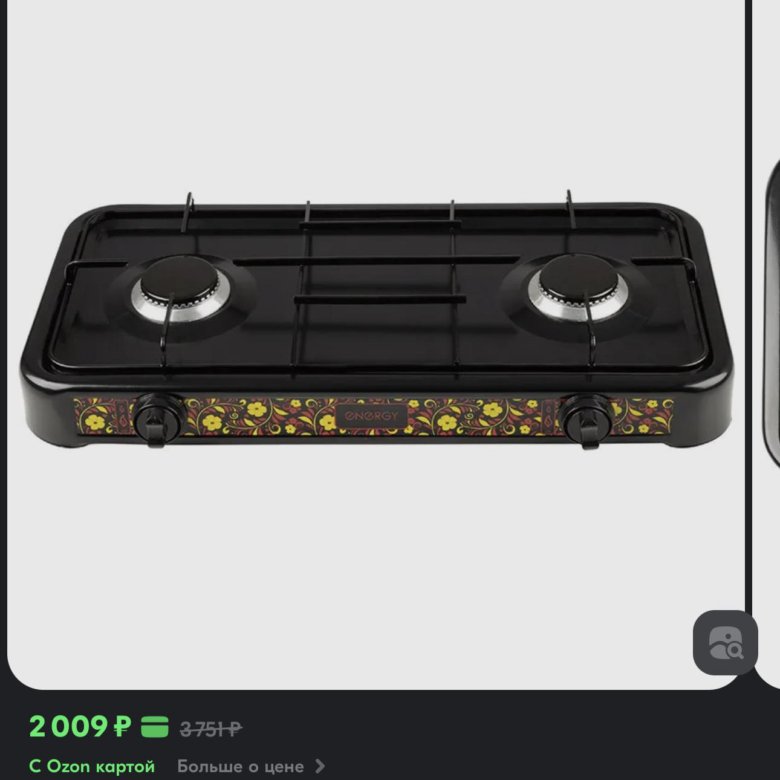Click the crossed-out 3 751 ₽ old price
780x780 pixels.
click(211, 729)
